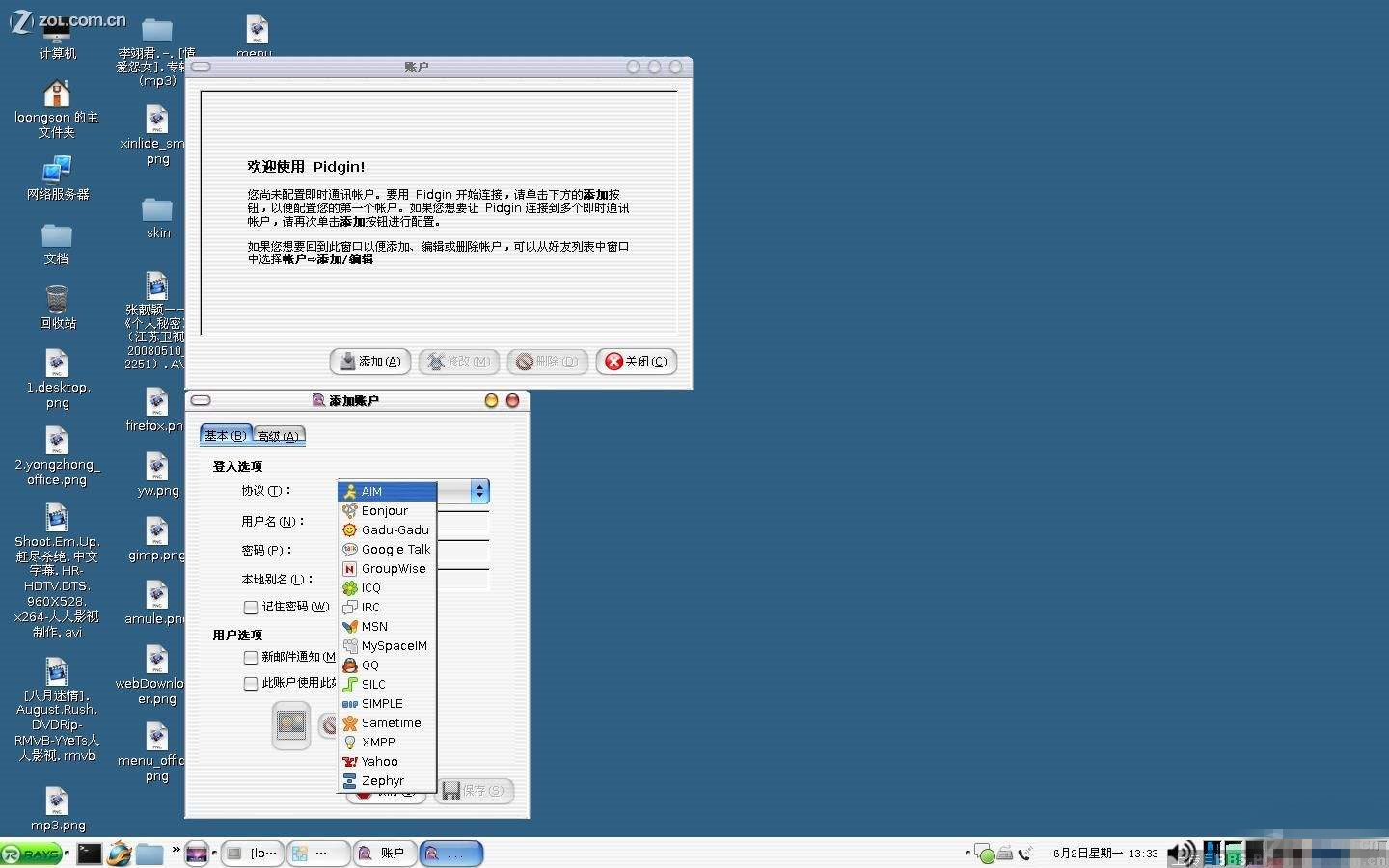Choose AIM from the protocol list
This screenshot has width=1389, height=868.
click(x=387, y=492)
